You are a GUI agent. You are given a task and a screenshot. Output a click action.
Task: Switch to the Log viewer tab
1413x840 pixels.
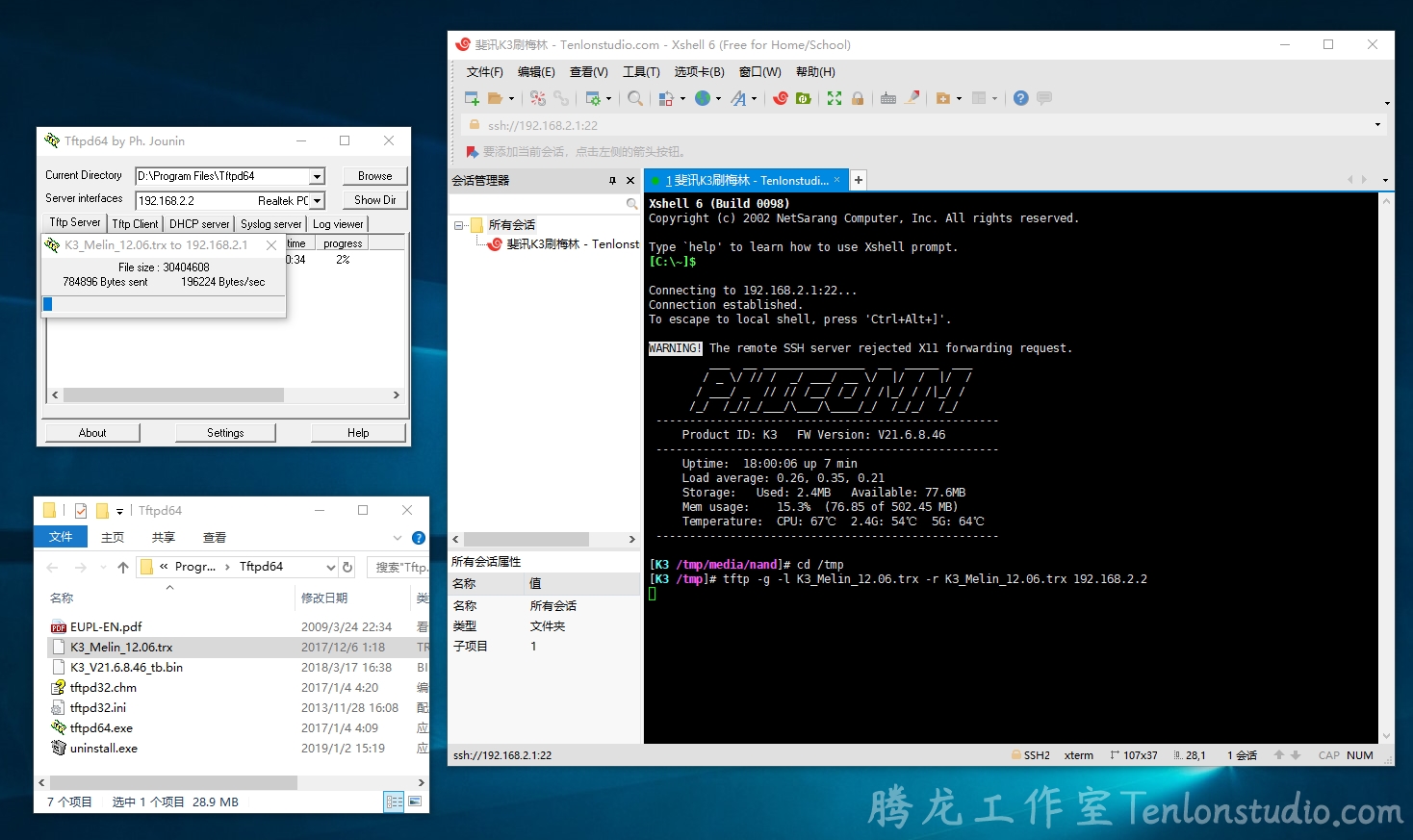pos(338,224)
